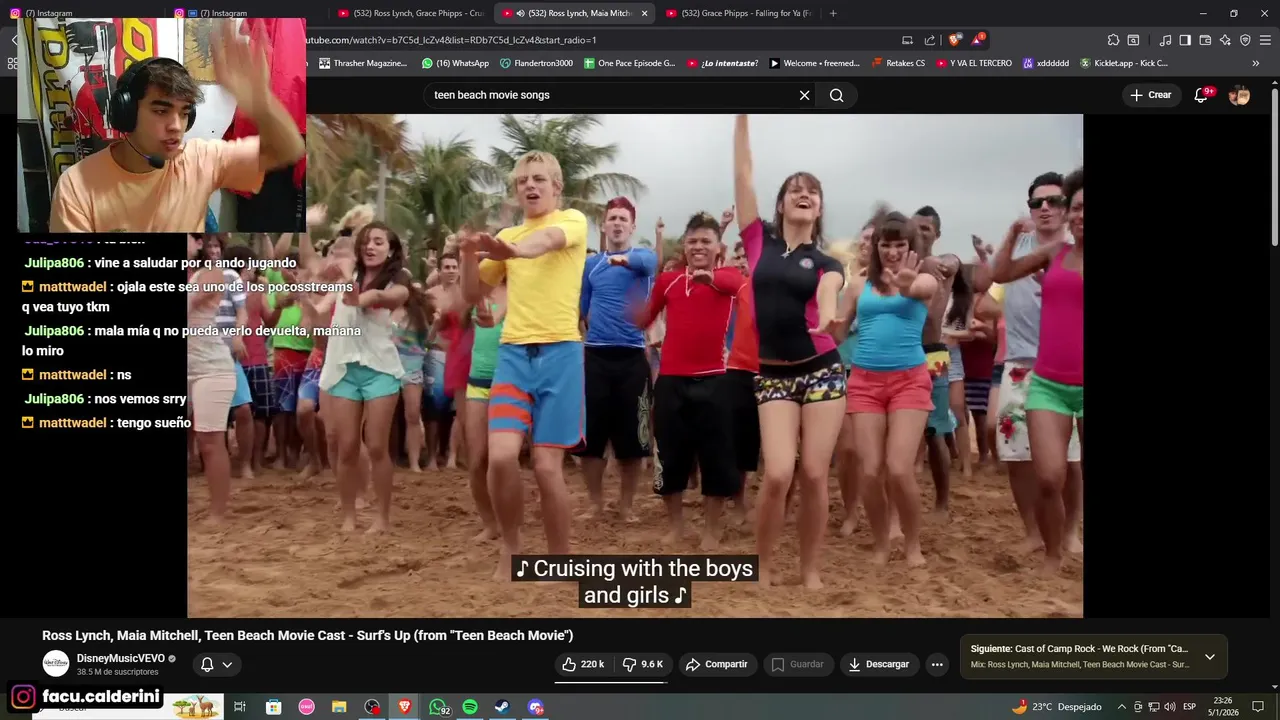Open the notification bell dropdown for DisneyMusicVEVO

[x=216, y=664]
